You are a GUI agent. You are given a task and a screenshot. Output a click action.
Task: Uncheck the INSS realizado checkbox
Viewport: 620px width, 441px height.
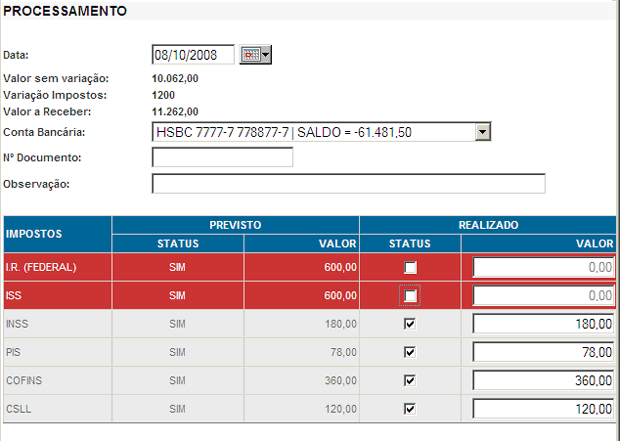point(410,324)
